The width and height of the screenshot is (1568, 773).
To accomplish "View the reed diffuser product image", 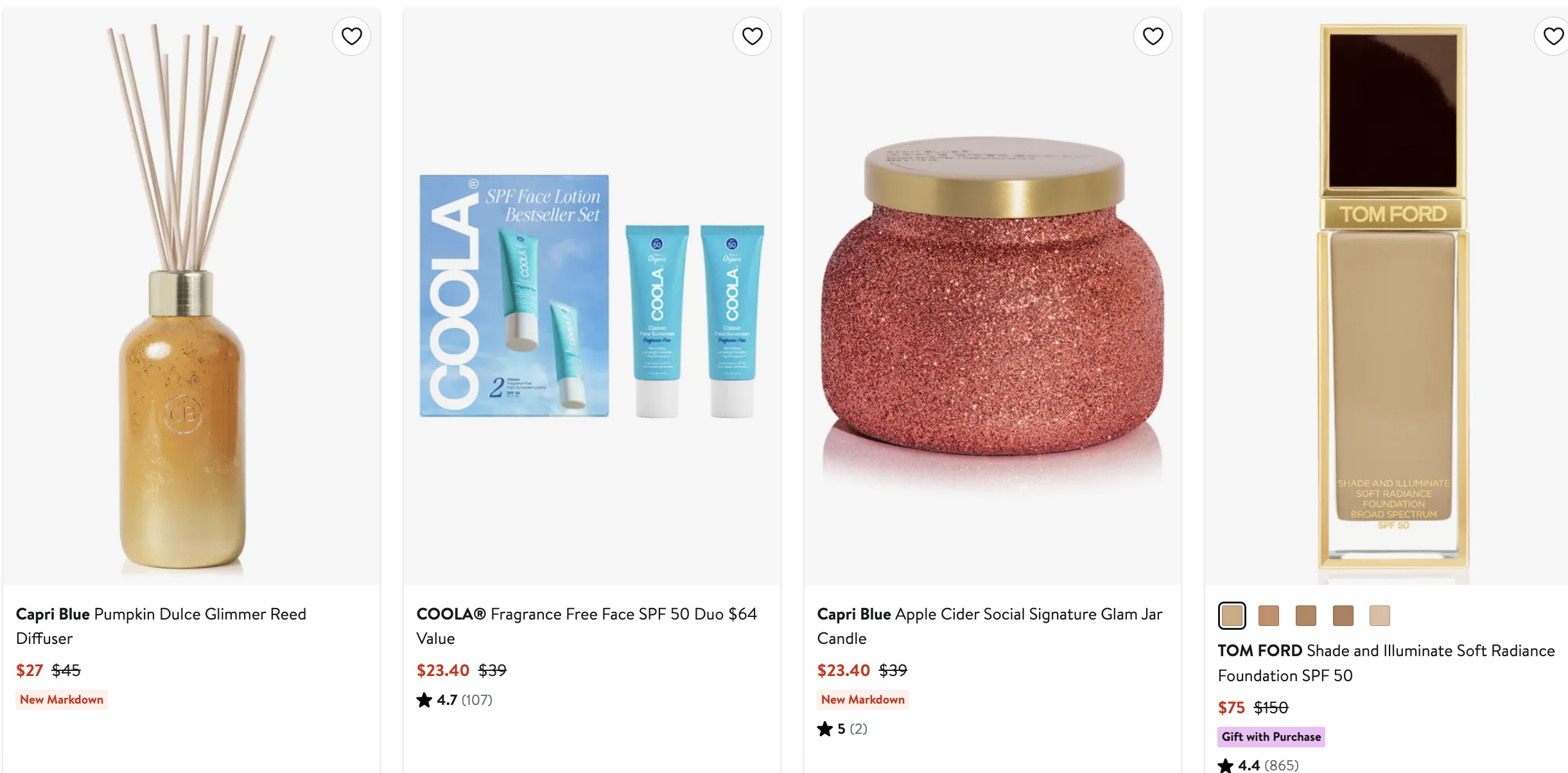I will coord(191,297).
